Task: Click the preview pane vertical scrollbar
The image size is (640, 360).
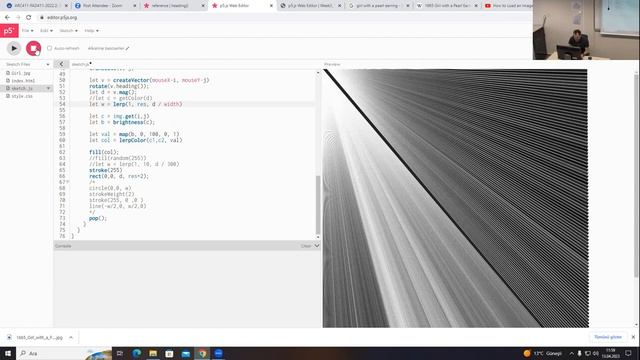Action: point(637,176)
